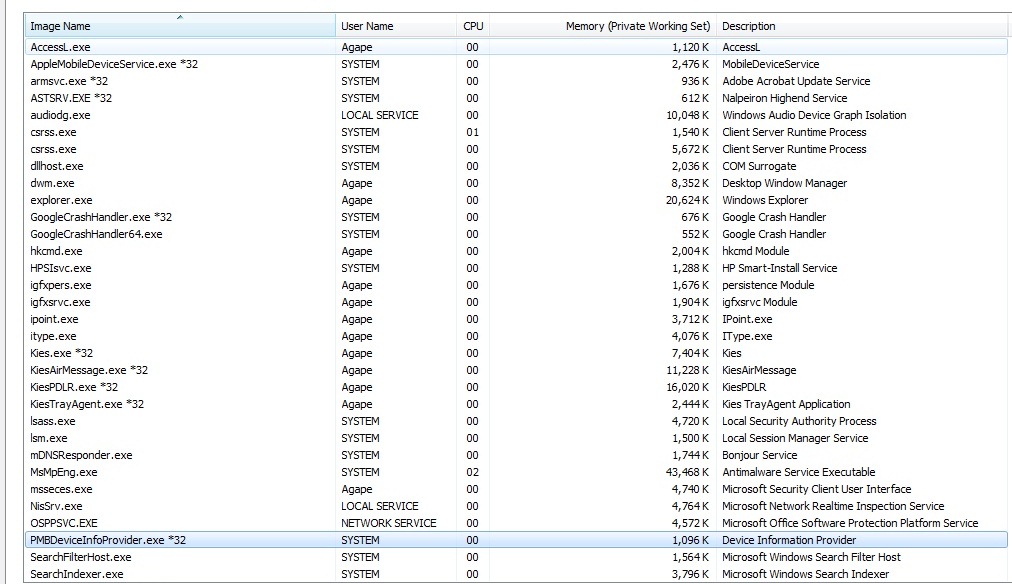This screenshot has height=584, width=1012.
Task: Click COM Surrogate description
Action: tap(759, 166)
